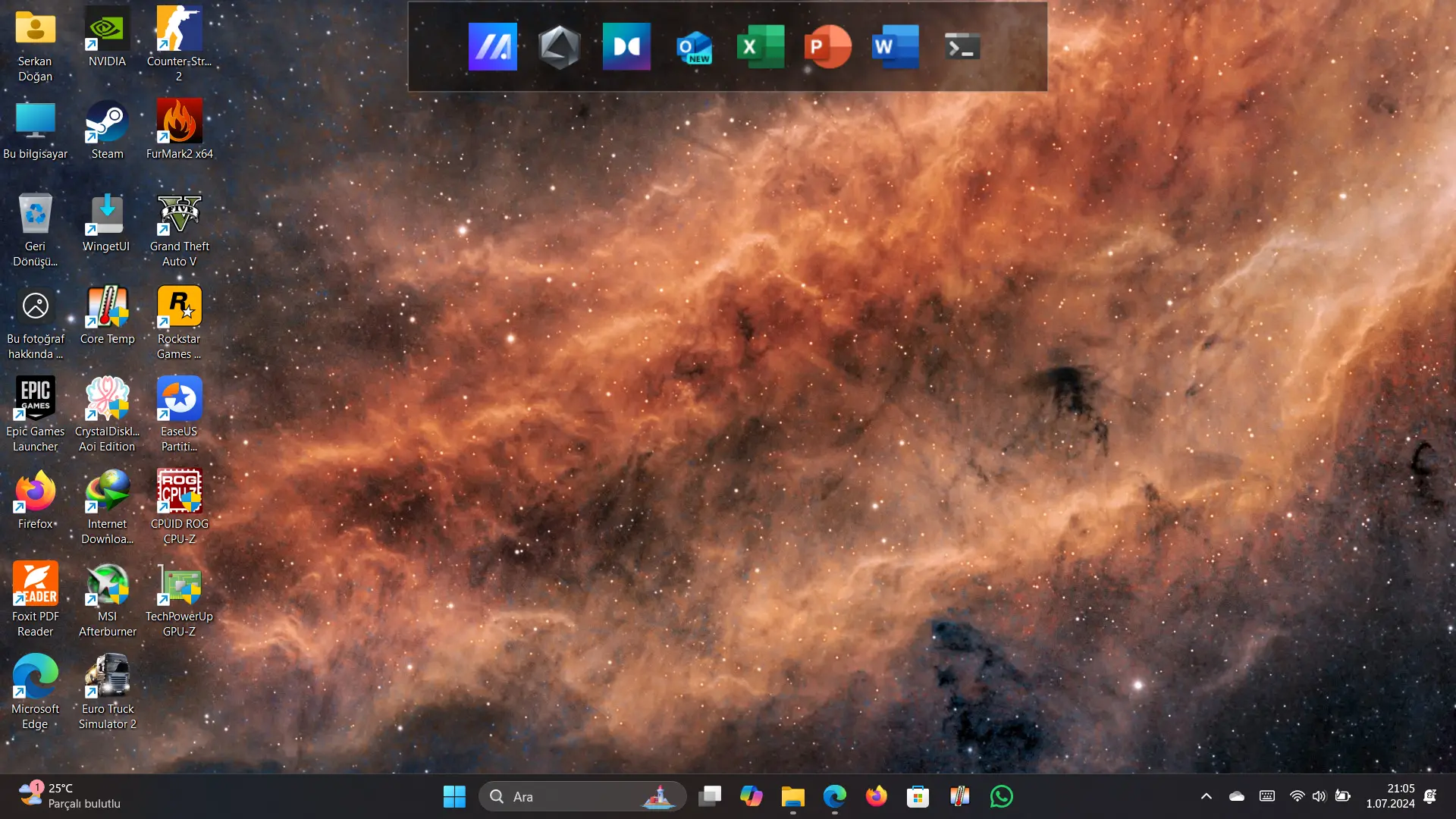Click the Ara search box

582,796
